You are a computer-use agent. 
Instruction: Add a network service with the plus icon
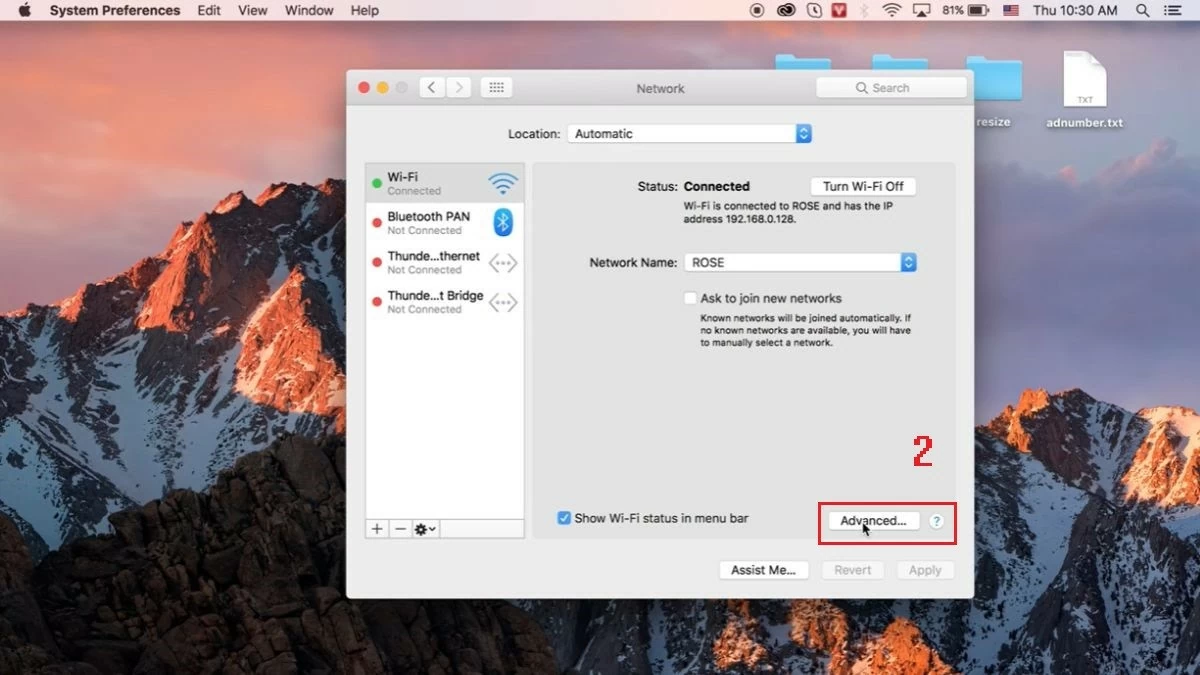coord(377,528)
